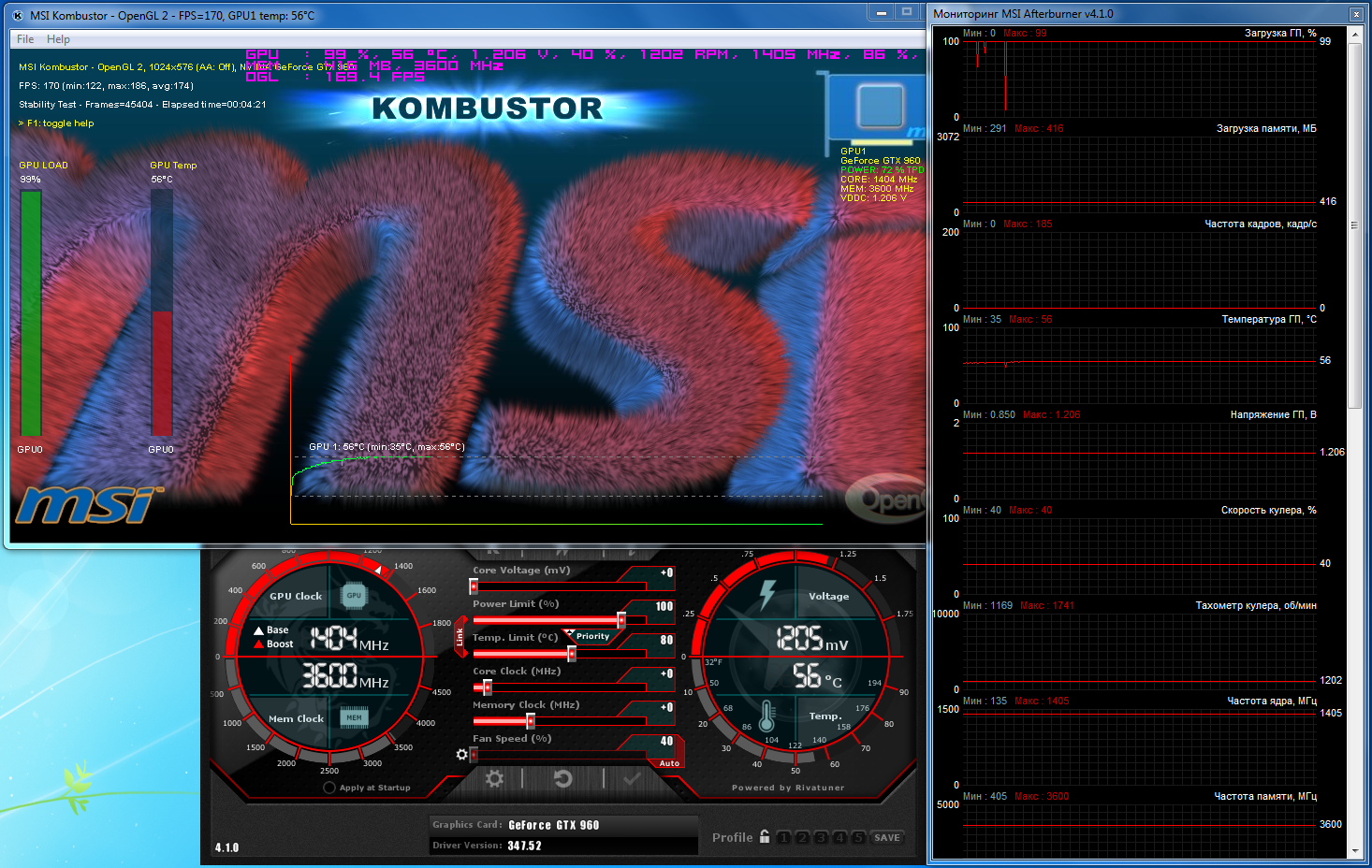Click the Power Limit slider handle
This screenshot has width=1372, height=868.
click(620, 620)
